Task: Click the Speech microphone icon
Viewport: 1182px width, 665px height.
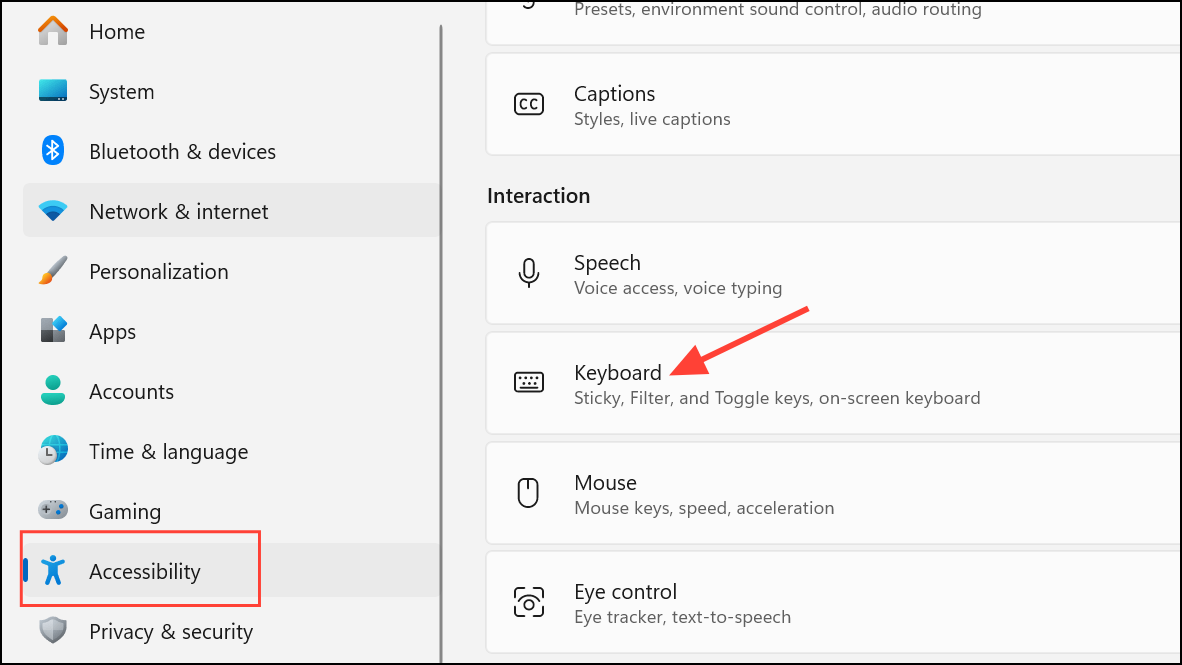Action: coord(529,272)
